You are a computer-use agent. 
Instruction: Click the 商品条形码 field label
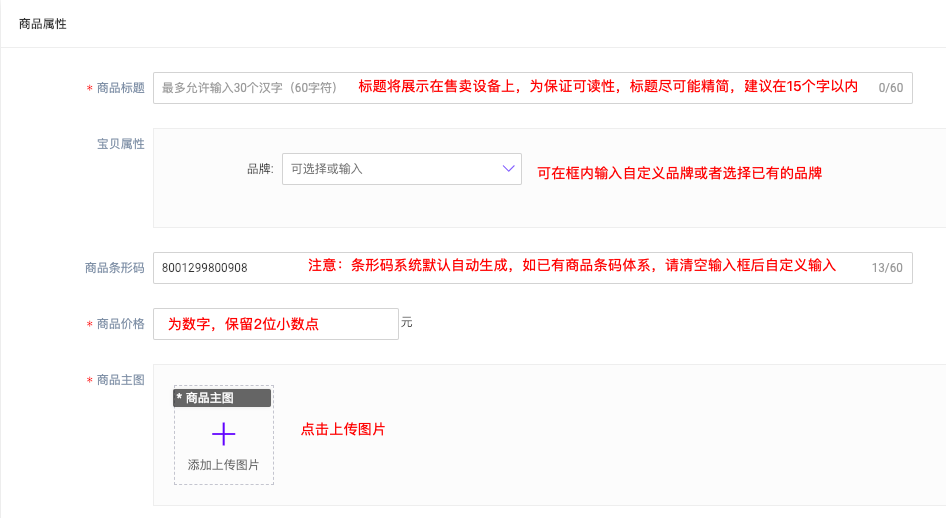[115, 268]
